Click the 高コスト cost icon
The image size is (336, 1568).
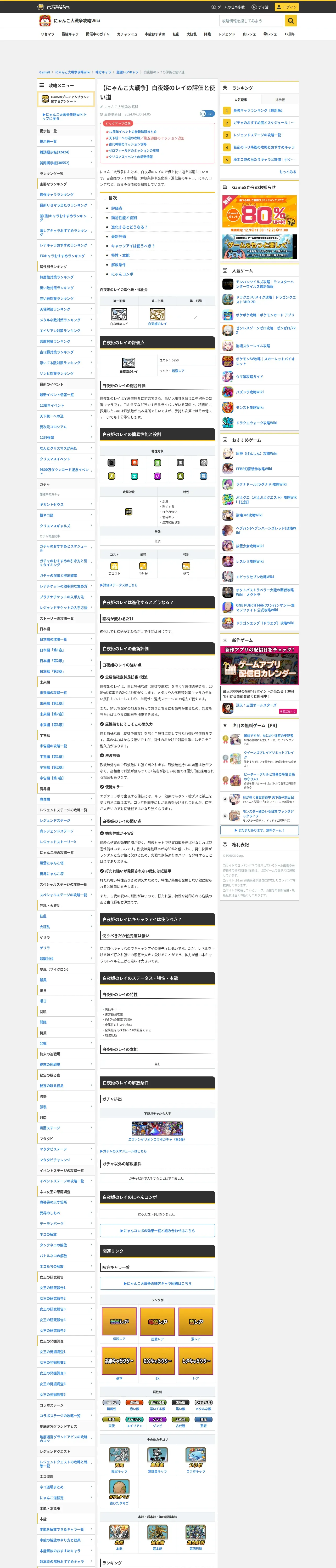(x=114, y=566)
